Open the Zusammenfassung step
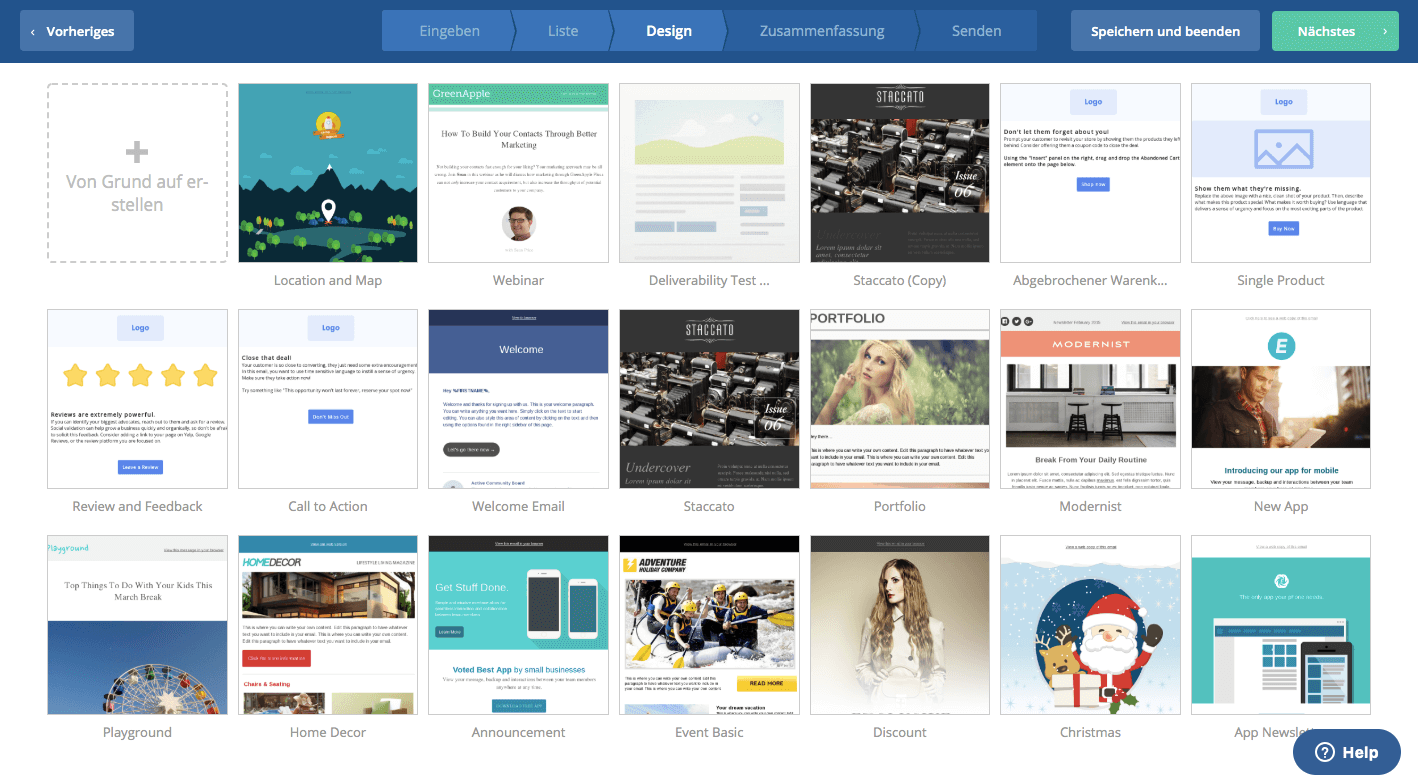This screenshot has width=1418, height=784. [x=822, y=31]
